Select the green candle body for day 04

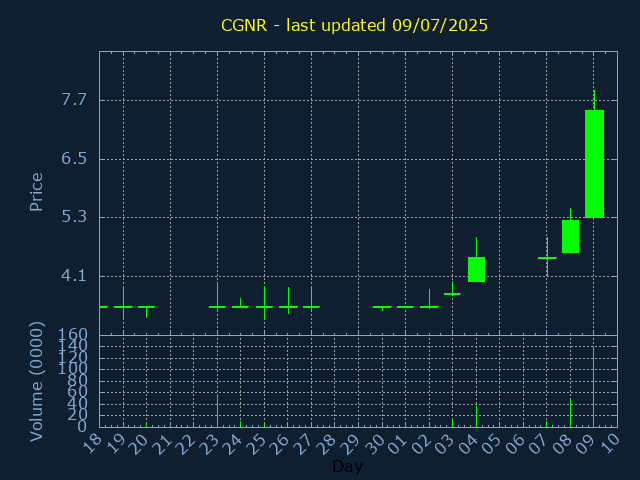tap(476, 269)
